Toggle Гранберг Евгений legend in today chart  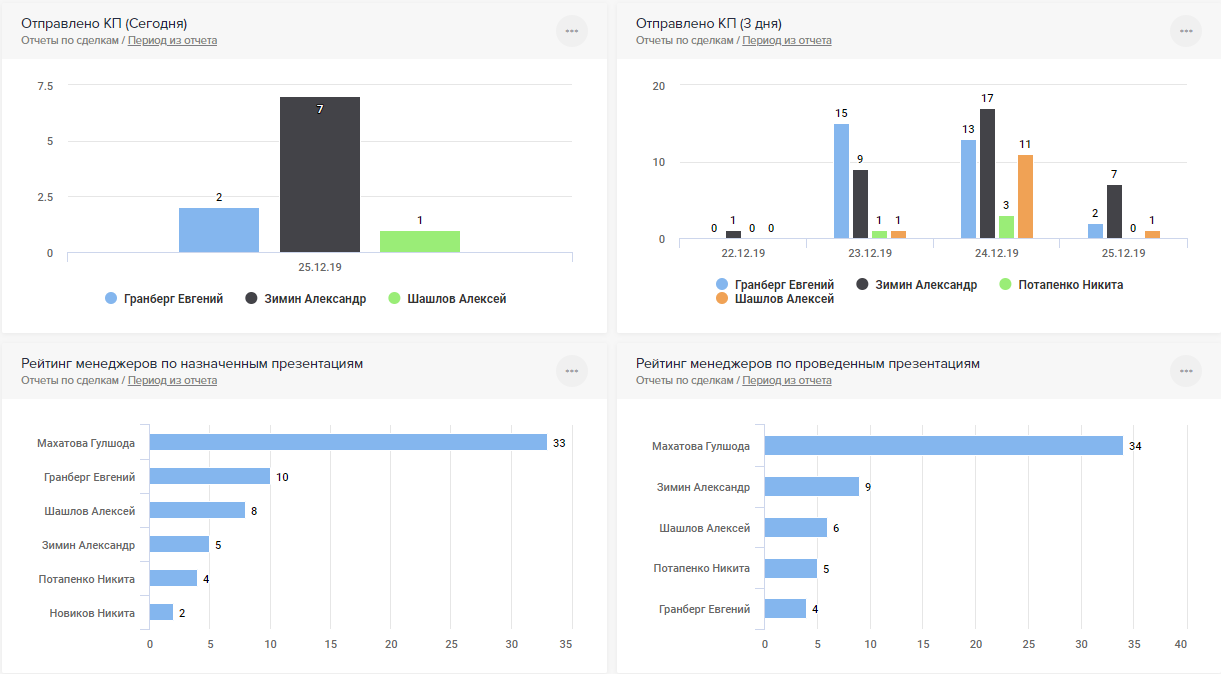(x=164, y=298)
